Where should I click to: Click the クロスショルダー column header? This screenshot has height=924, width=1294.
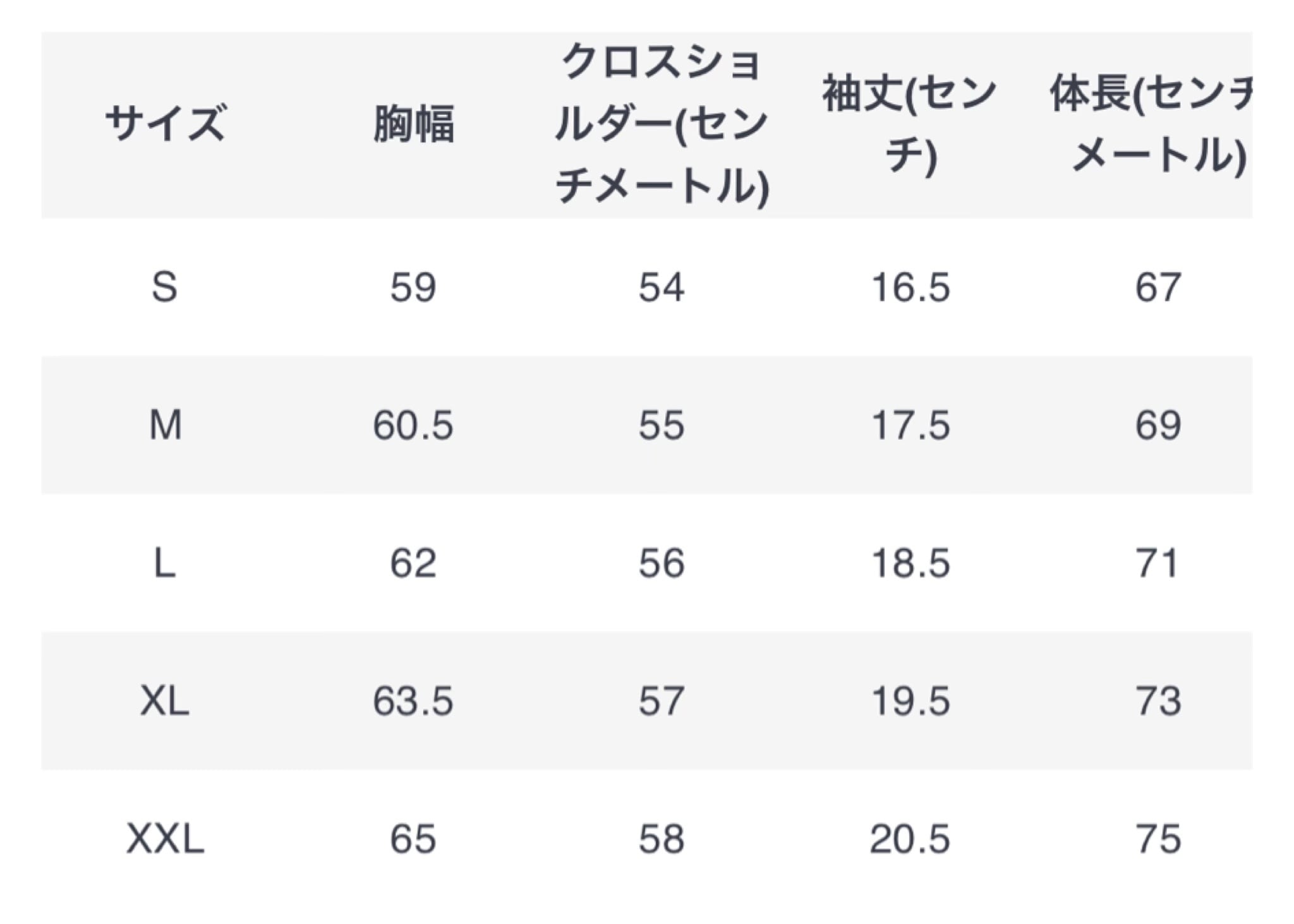(x=662, y=124)
